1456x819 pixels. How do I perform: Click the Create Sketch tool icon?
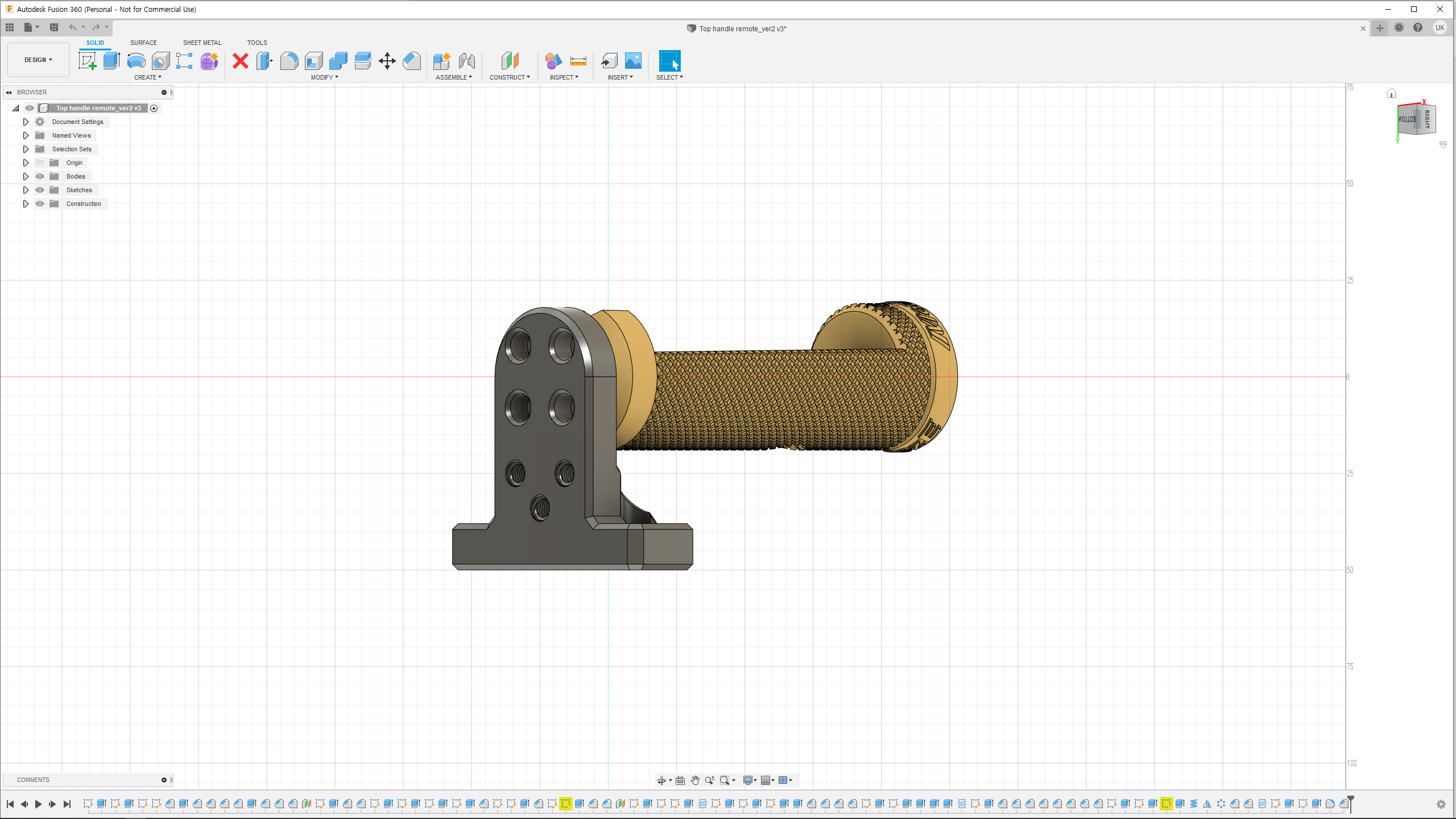click(87, 61)
